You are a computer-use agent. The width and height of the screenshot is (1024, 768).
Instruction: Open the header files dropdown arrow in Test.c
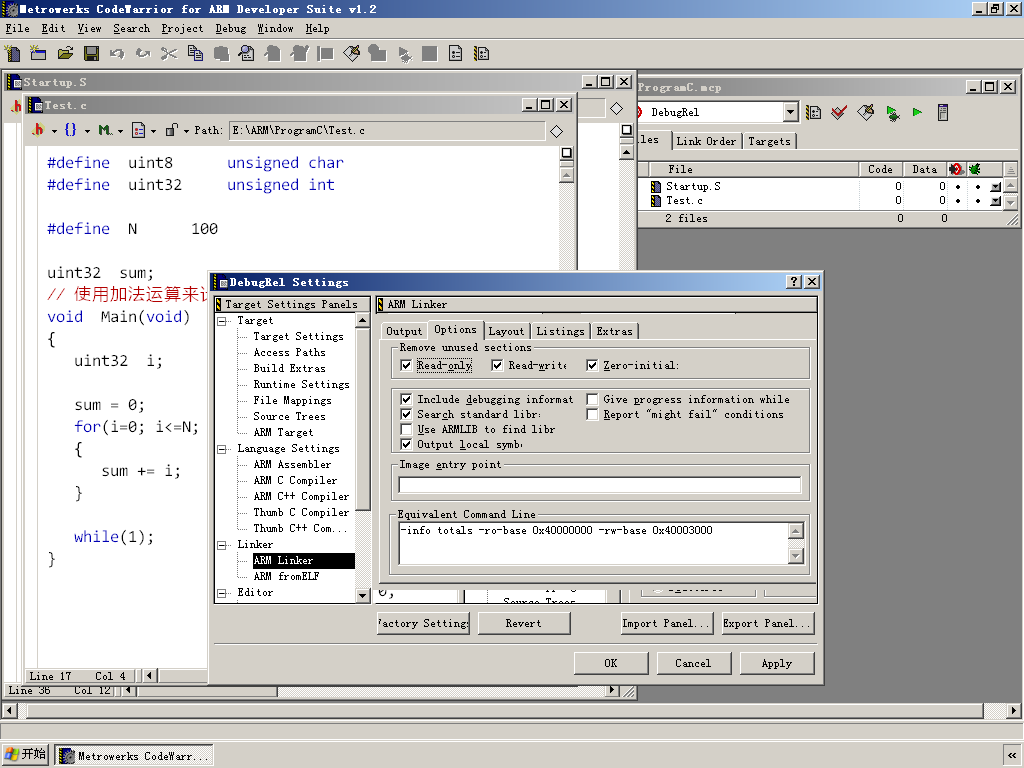pos(54,131)
